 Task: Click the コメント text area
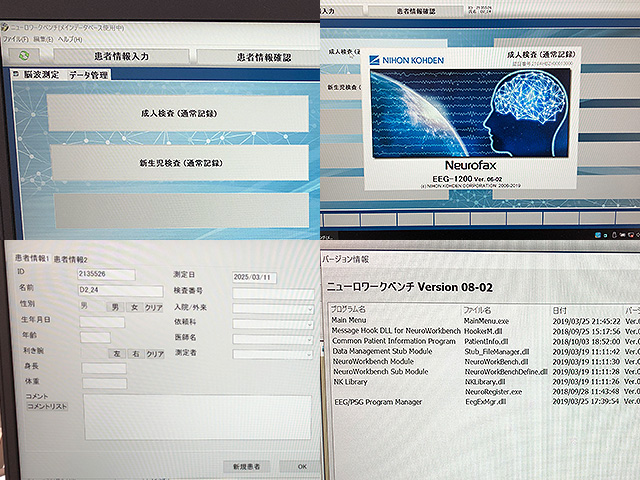tap(198, 417)
